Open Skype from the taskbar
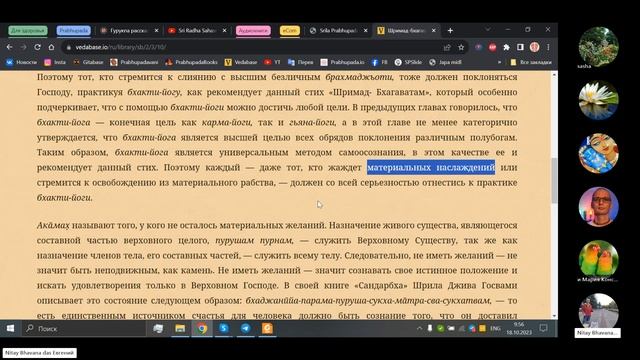640x360 pixels. point(224,328)
